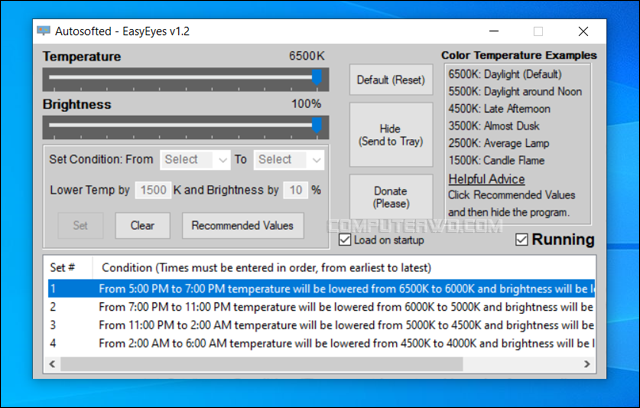Click the 4500K: Late Afternoon example

point(499,109)
